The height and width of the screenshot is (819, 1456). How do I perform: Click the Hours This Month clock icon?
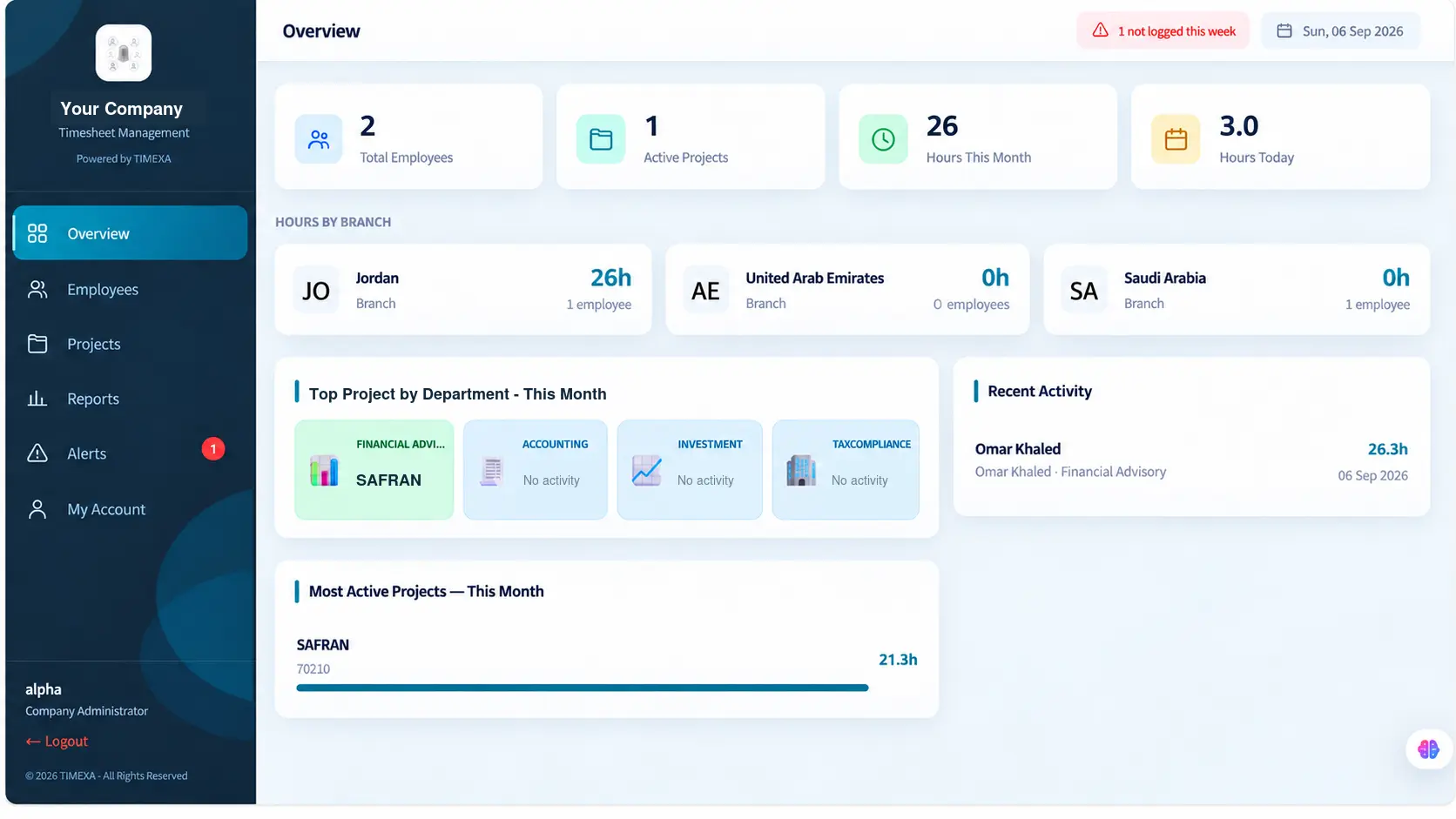(883, 139)
